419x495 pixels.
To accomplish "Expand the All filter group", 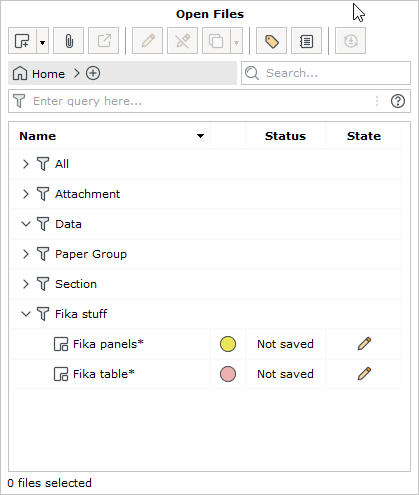I will tap(26, 164).
